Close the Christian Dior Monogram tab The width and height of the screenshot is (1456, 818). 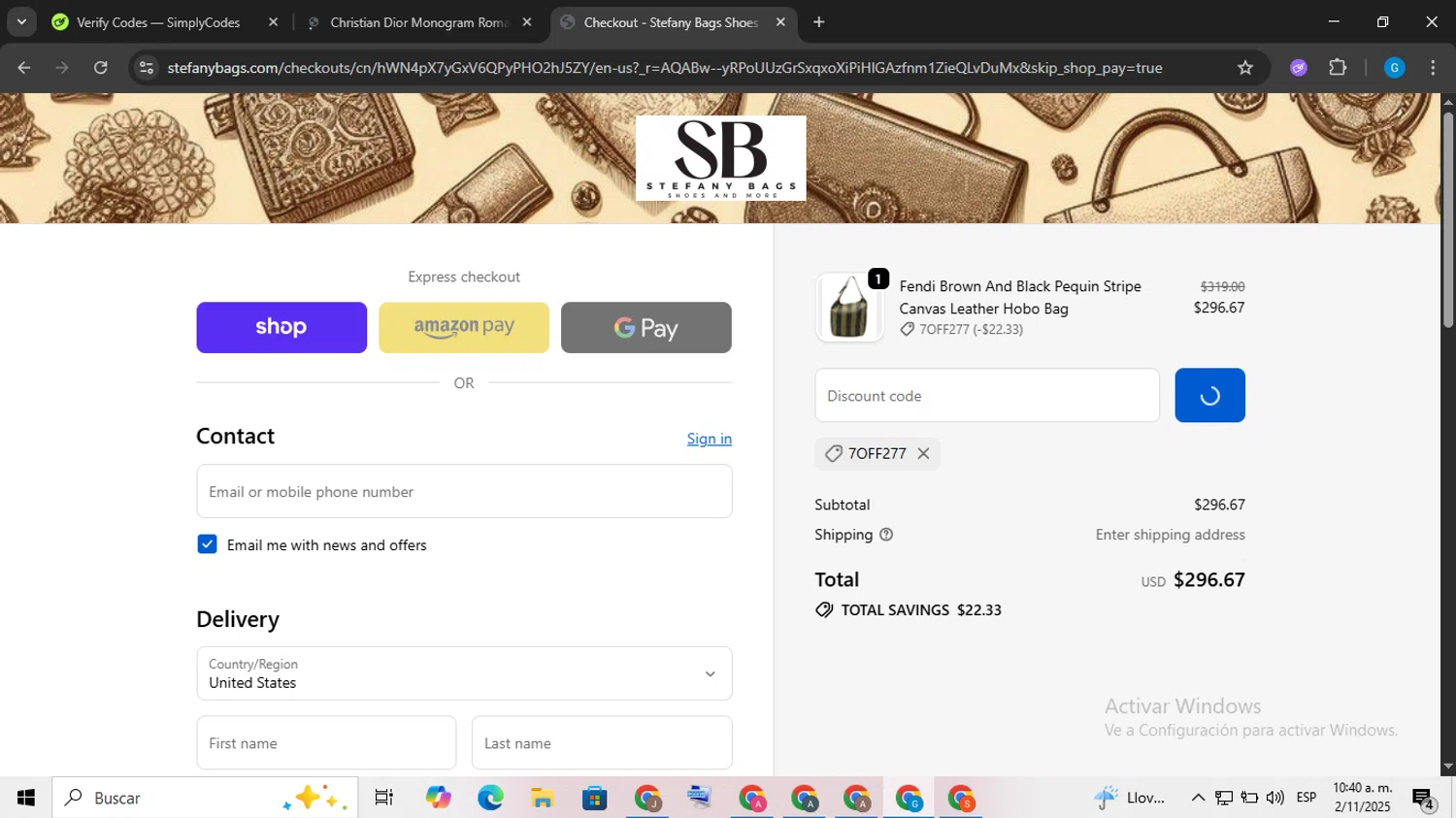coord(527,22)
